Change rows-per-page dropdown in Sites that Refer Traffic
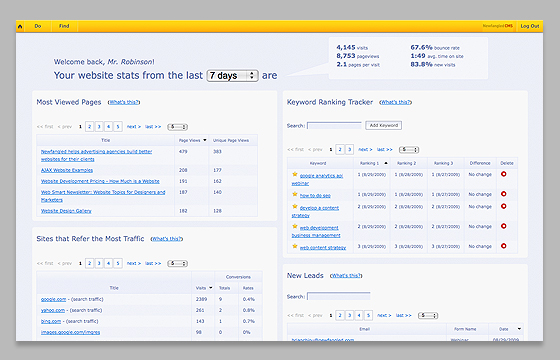The width and height of the screenshot is (560, 360). click(x=178, y=264)
